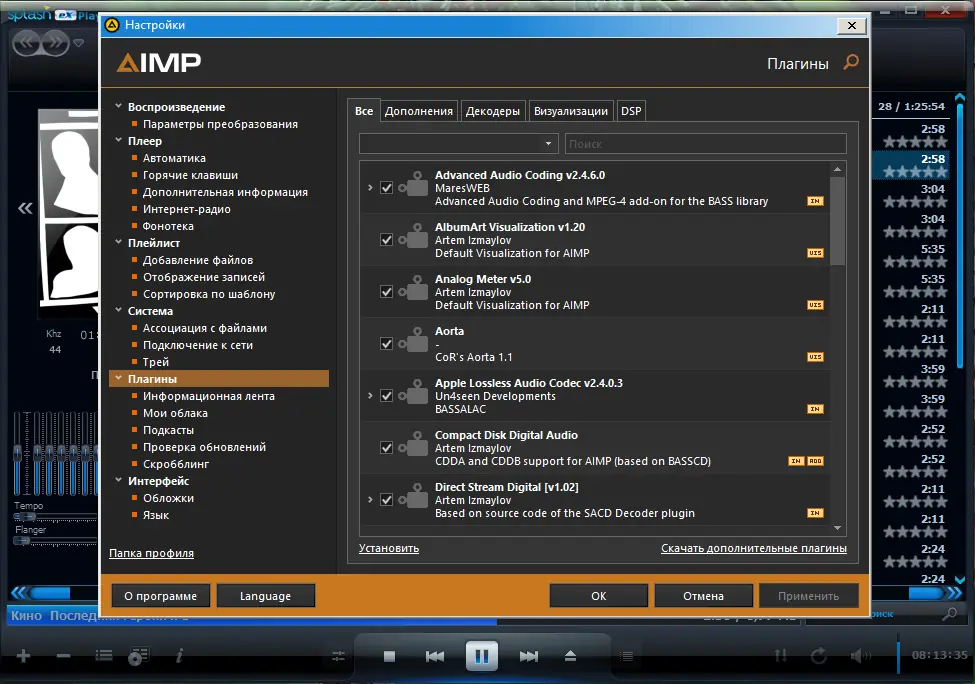Click plugin icon of Compact Disk Digital Audio
Screen dimensions: 975x684
(413, 445)
